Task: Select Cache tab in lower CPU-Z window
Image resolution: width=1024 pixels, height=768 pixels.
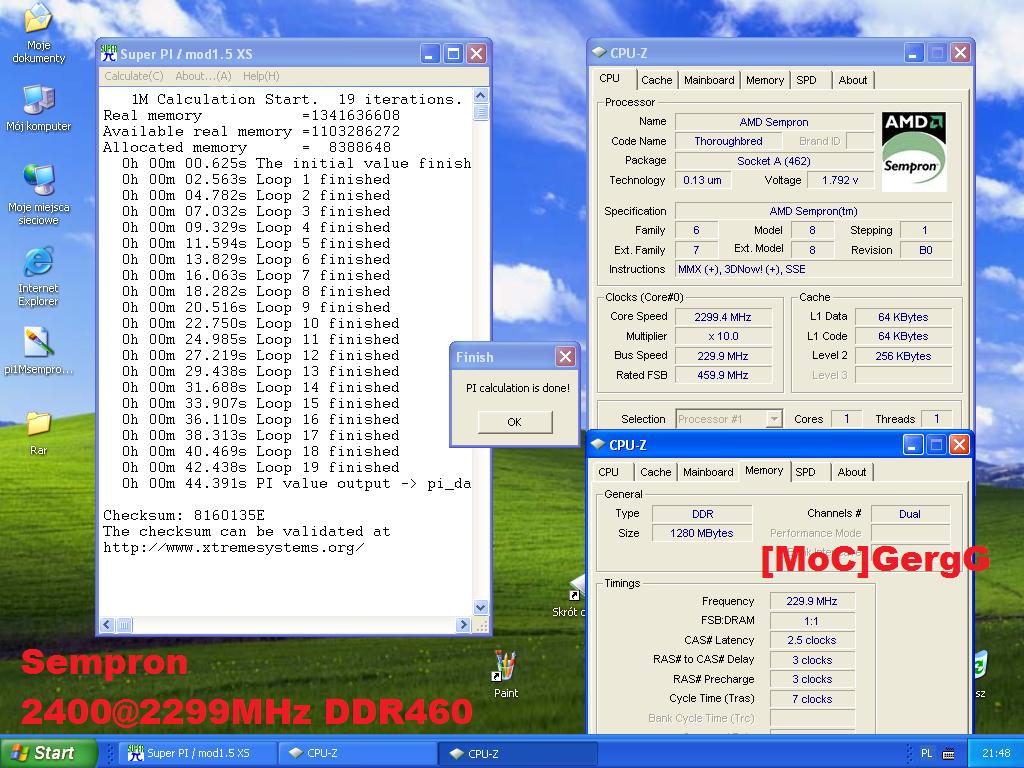Action: click(656, 472)
